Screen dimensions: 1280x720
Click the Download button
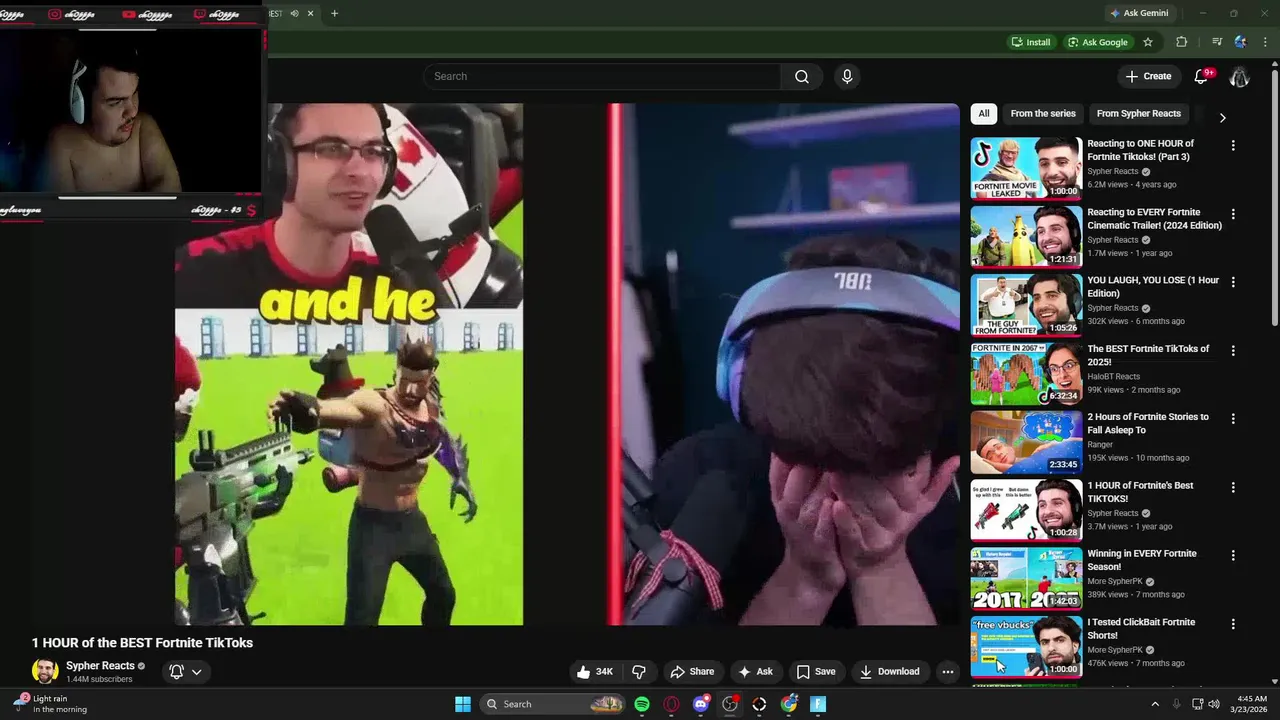coord(889,672)
